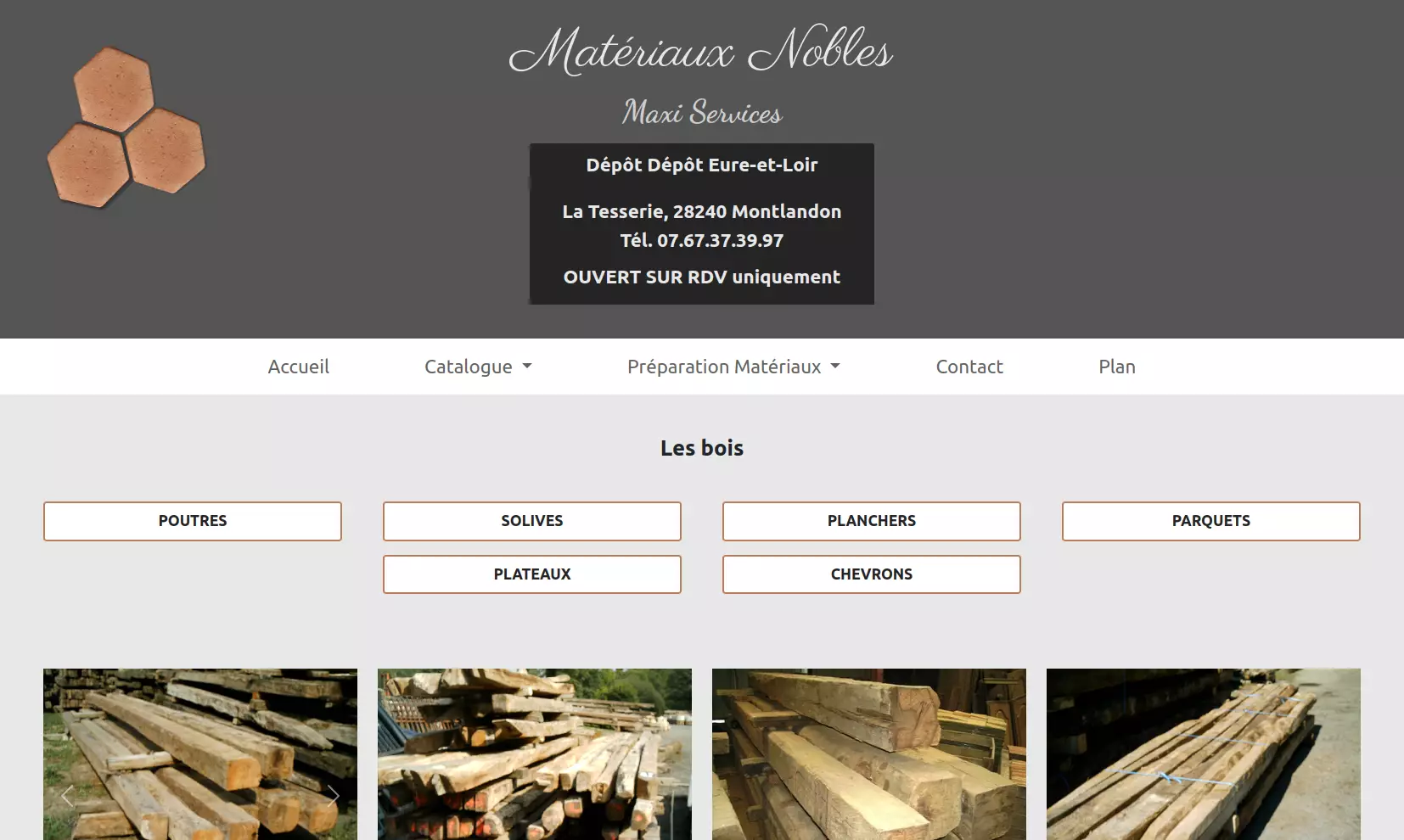Click the hexagonal terracotta tiles logo
The width and height of the screenshot is (1404, 840).
(x=126, y=127)
